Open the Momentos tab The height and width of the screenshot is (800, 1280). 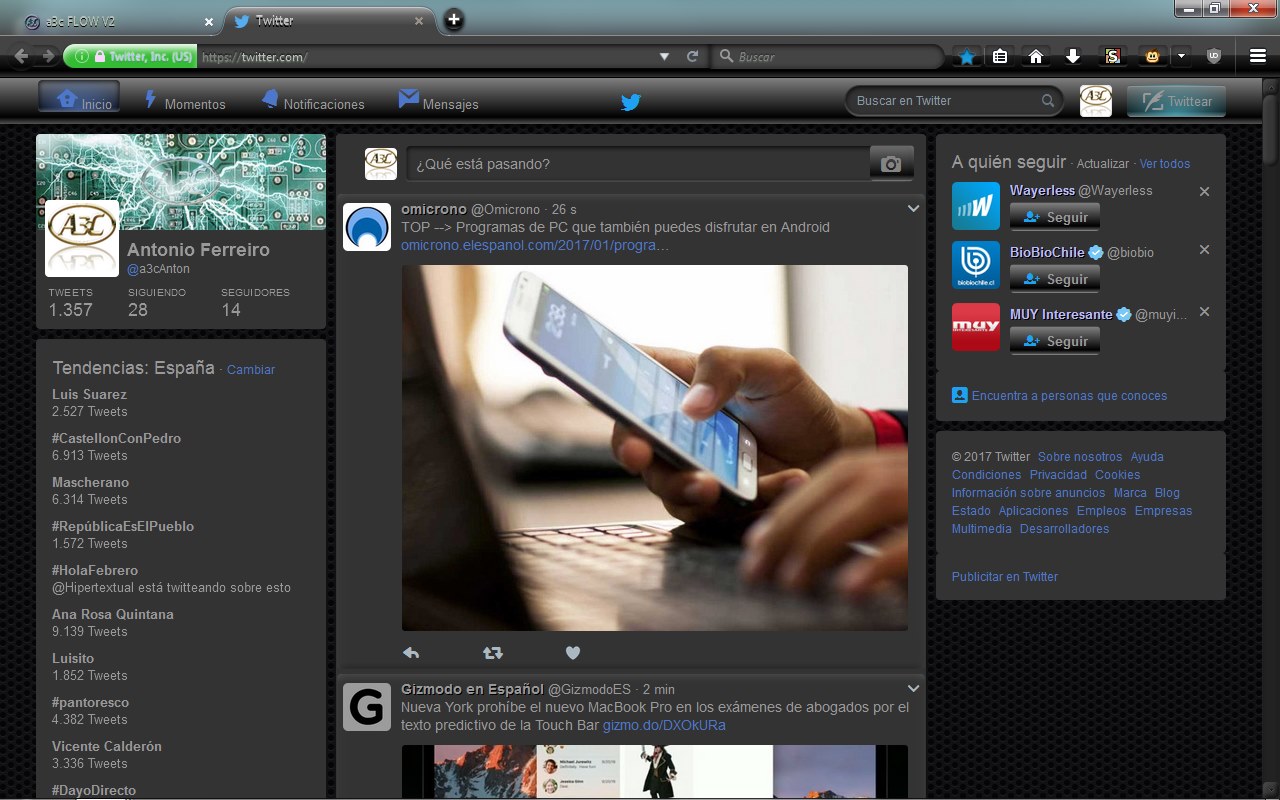(185, 101)
